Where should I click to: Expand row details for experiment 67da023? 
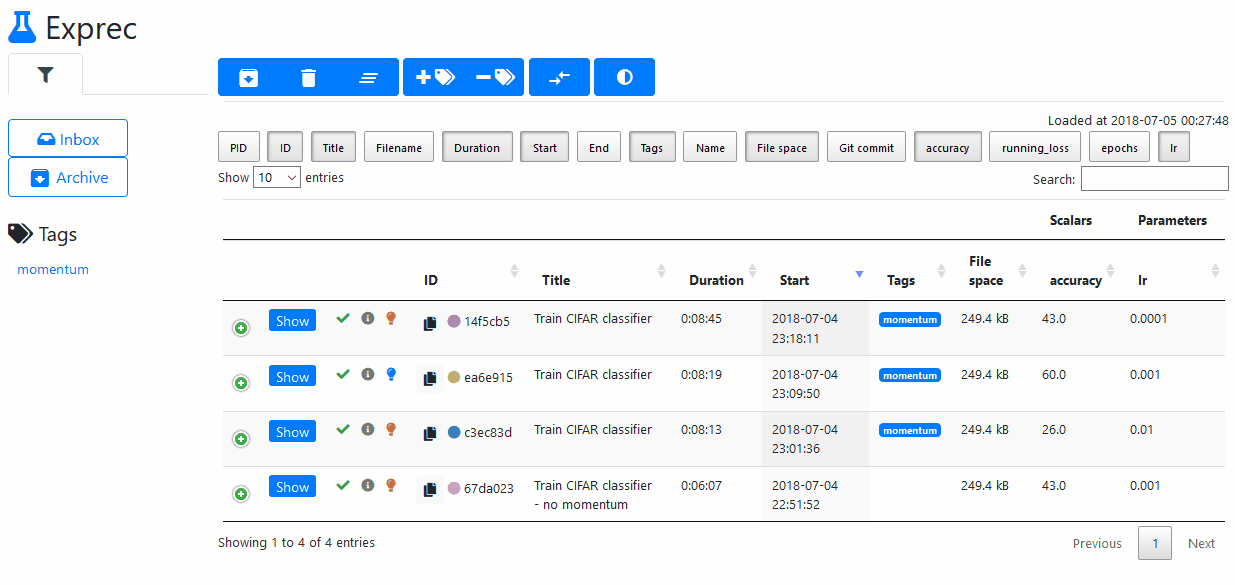tap(241, 494)
